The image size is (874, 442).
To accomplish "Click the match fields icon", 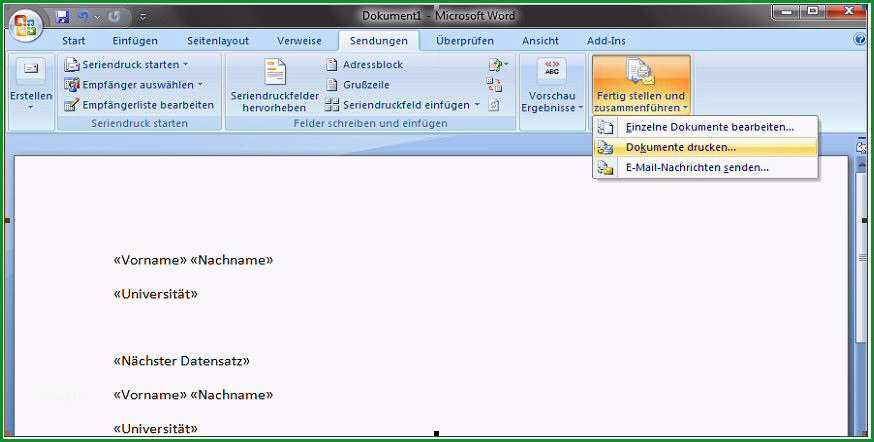I will (494, 85).
